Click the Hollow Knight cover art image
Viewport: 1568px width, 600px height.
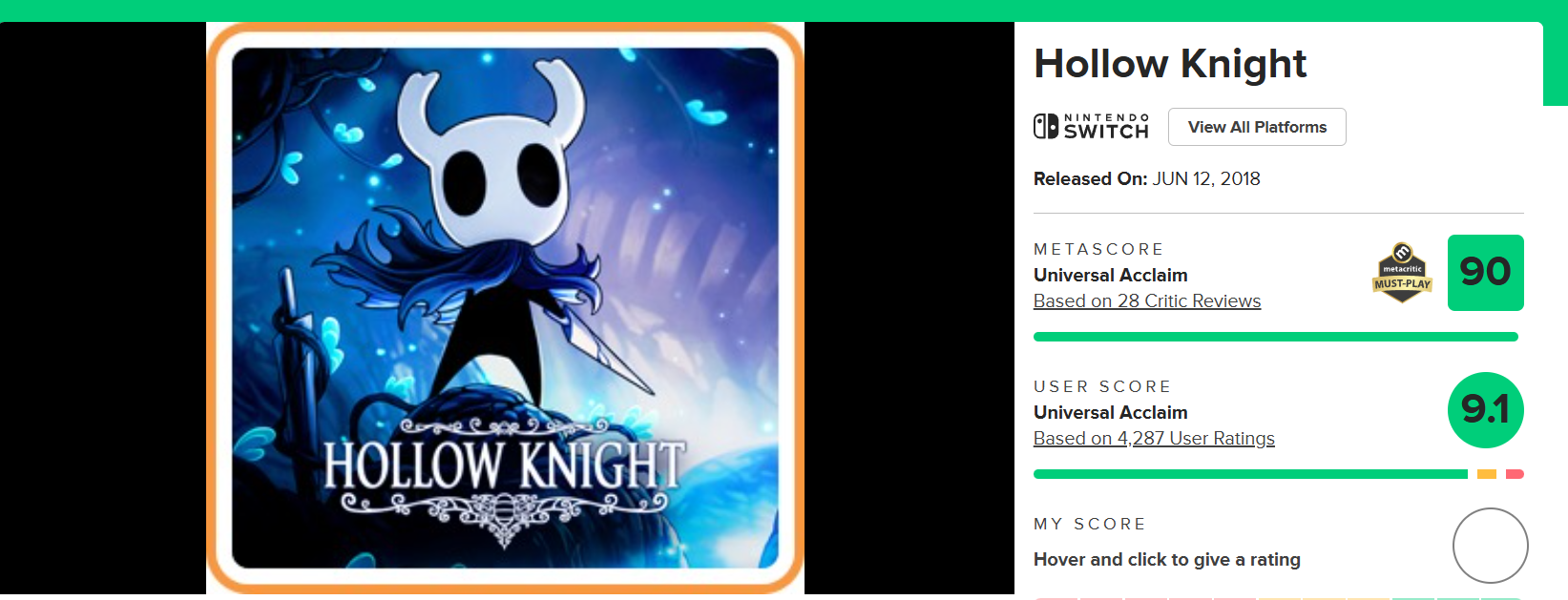click(505, 308)
